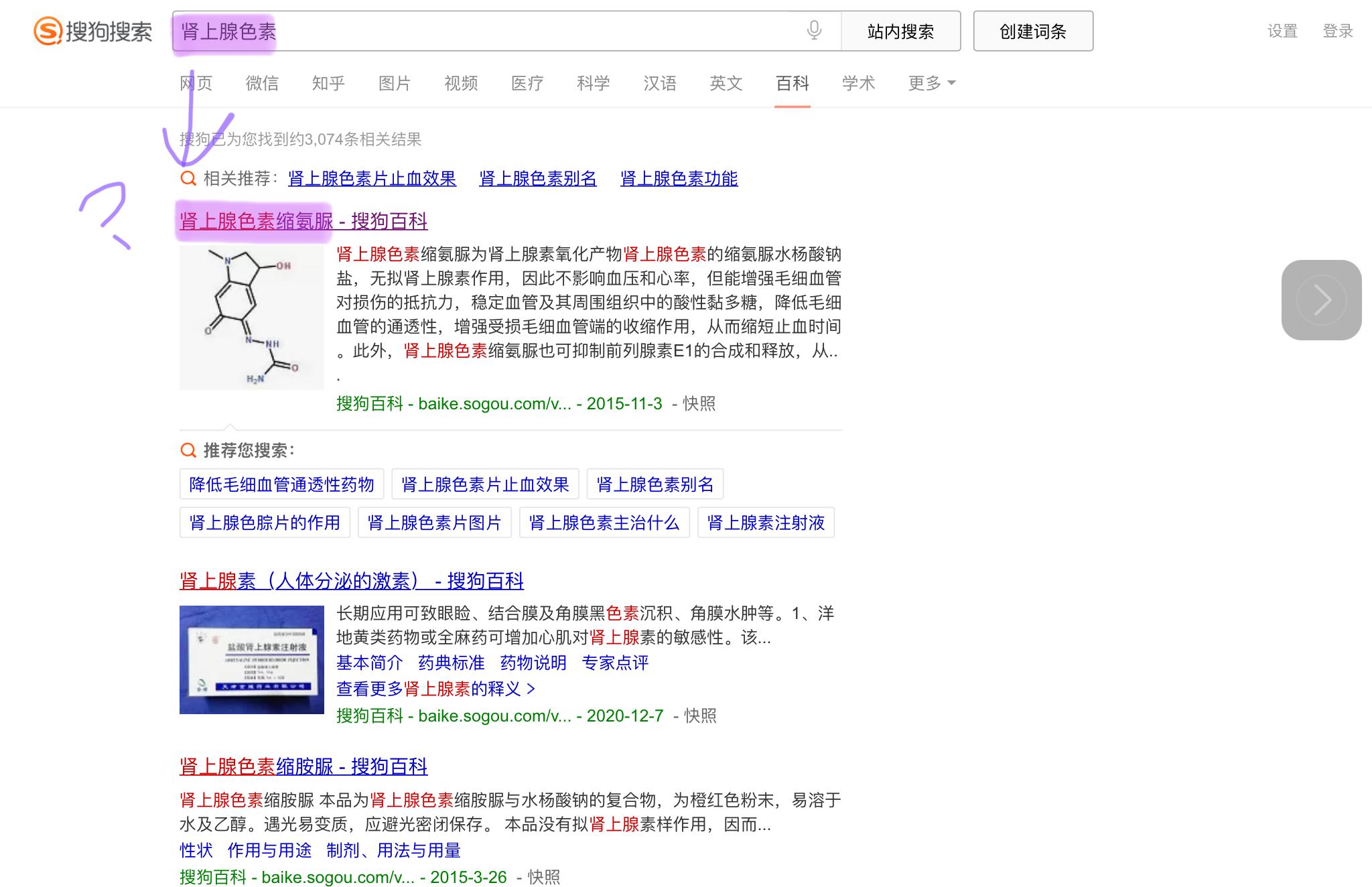Click the chemical structure thumbnail image

251,318
